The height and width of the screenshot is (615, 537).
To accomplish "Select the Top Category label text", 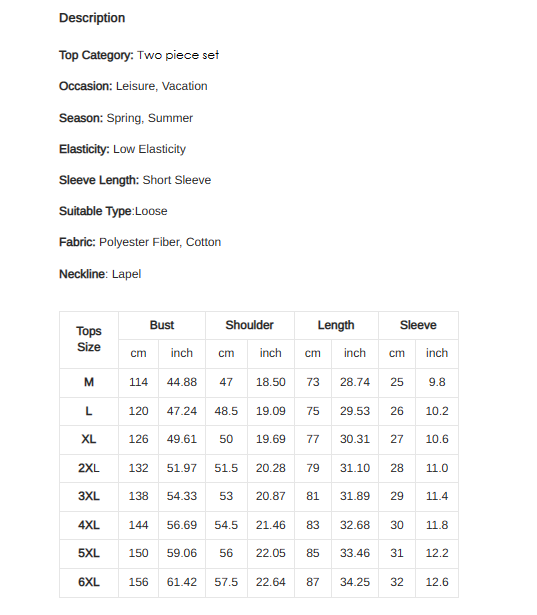I will (x=96, y=55).
